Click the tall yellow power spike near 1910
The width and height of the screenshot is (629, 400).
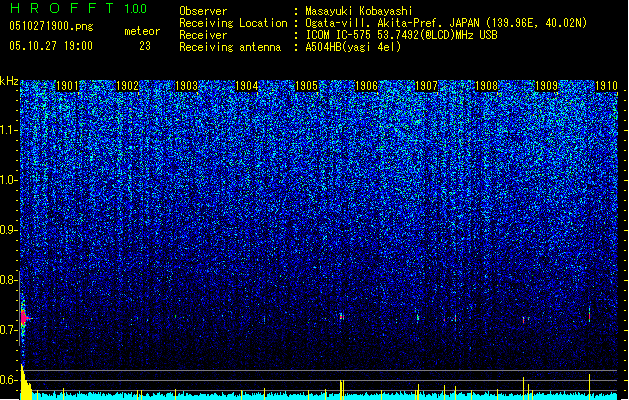pos(589,386)
